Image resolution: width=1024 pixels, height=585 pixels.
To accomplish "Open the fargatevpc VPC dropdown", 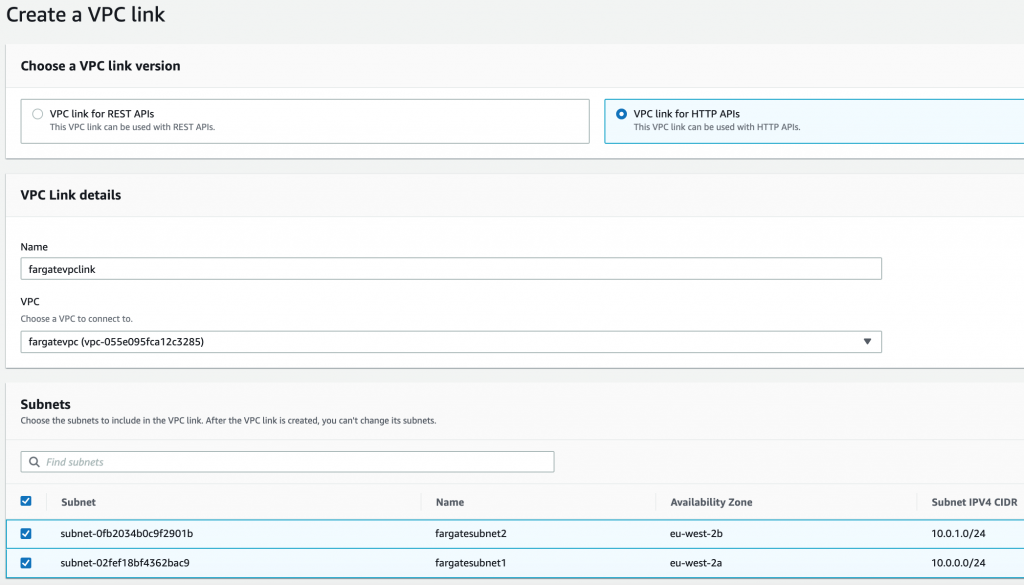I will coord(450,341).
